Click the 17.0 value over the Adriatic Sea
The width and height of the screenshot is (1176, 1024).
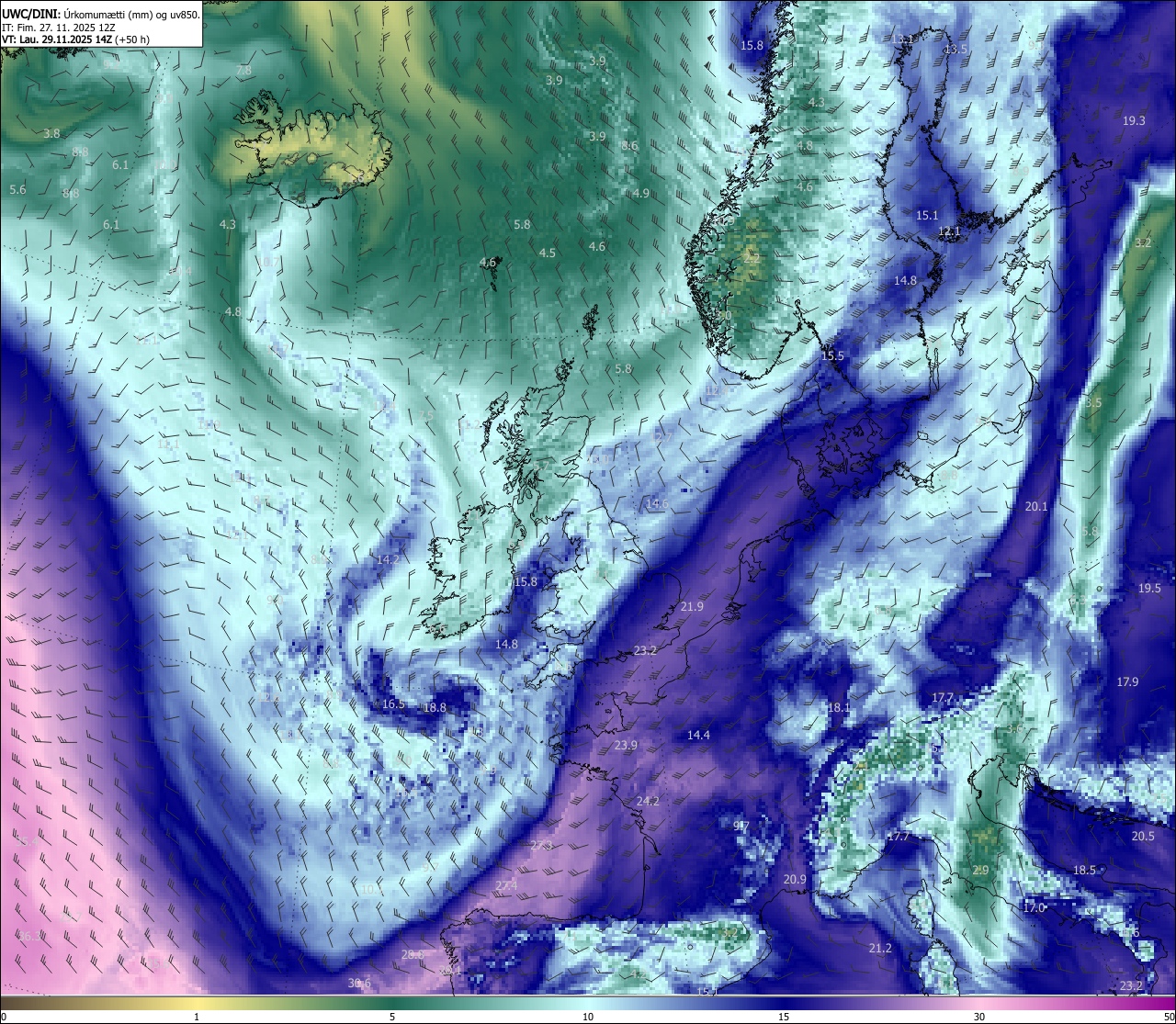[x=1034, y=906]
